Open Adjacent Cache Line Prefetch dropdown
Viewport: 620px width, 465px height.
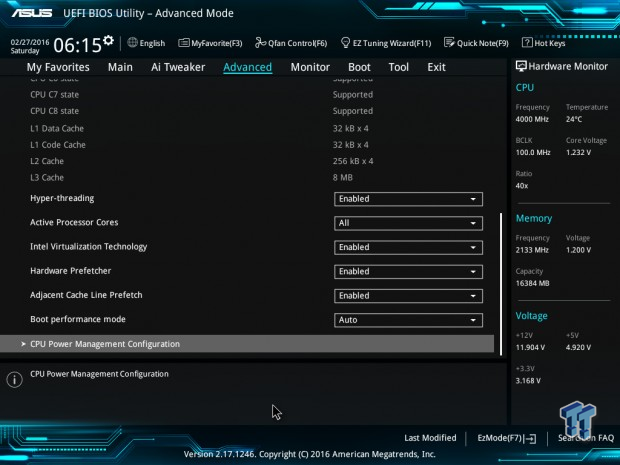pos(408,296)
